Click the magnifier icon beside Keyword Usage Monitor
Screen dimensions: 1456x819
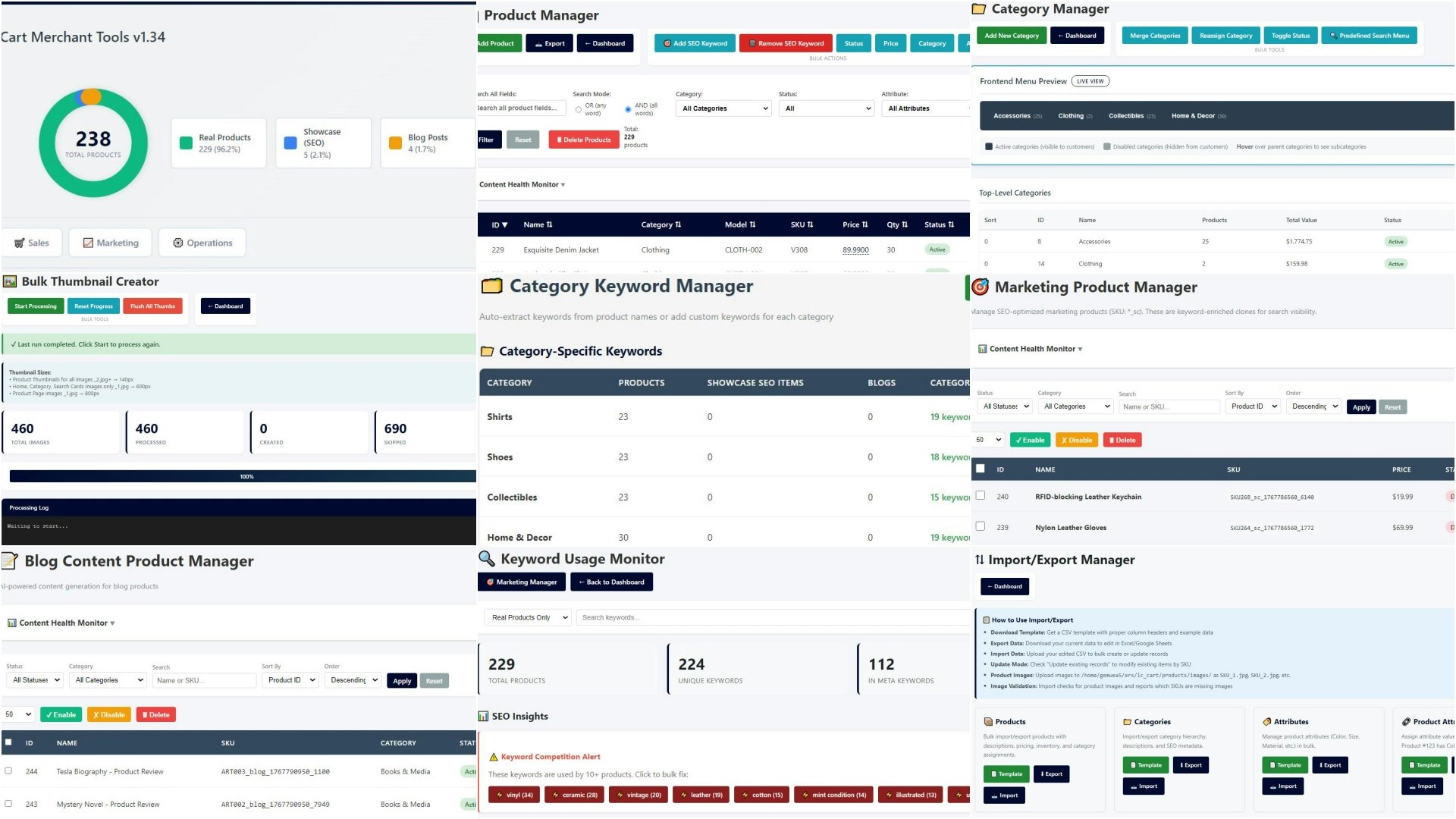point(486,559)
